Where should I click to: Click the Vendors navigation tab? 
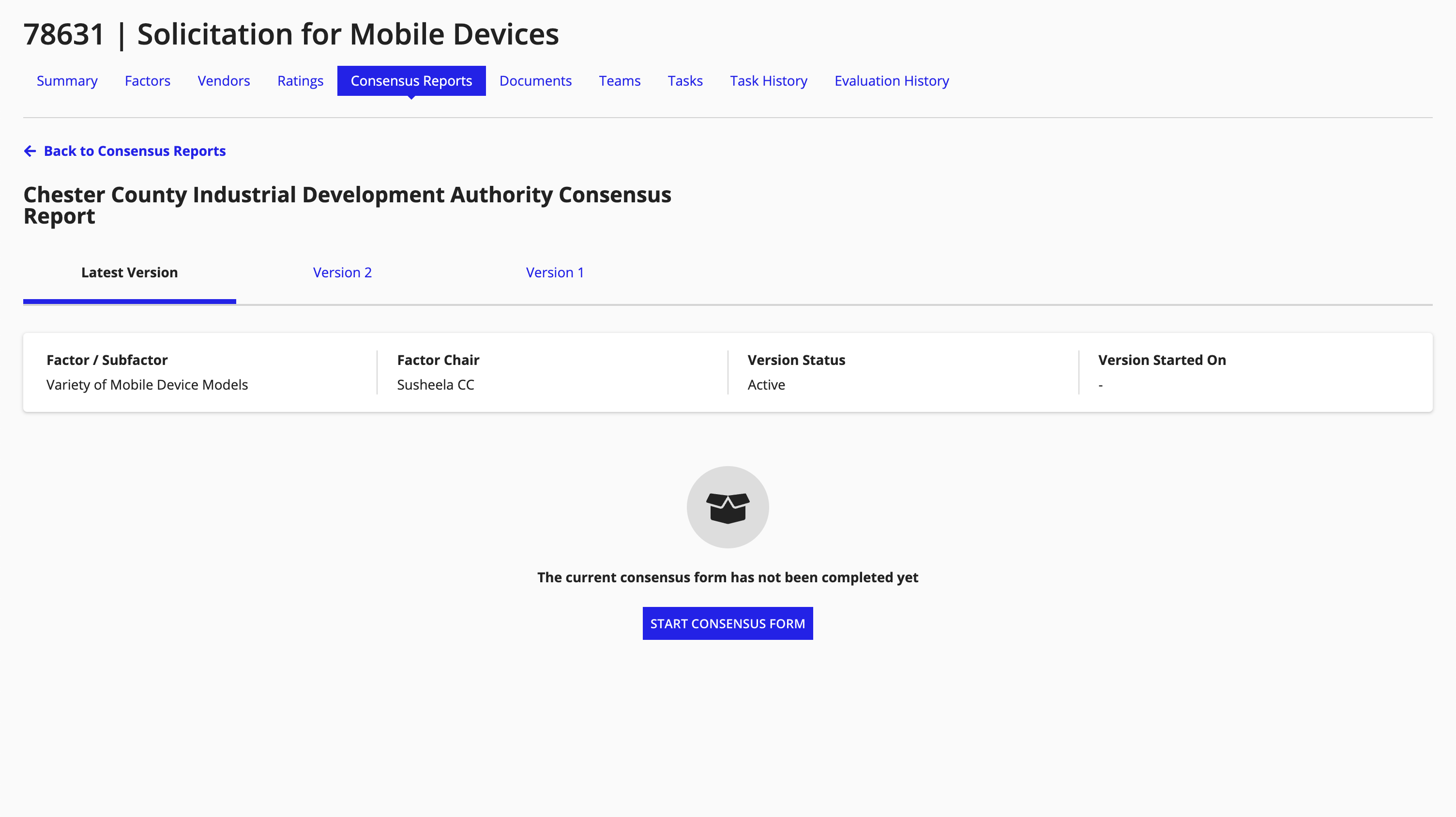tap(223, 81)
